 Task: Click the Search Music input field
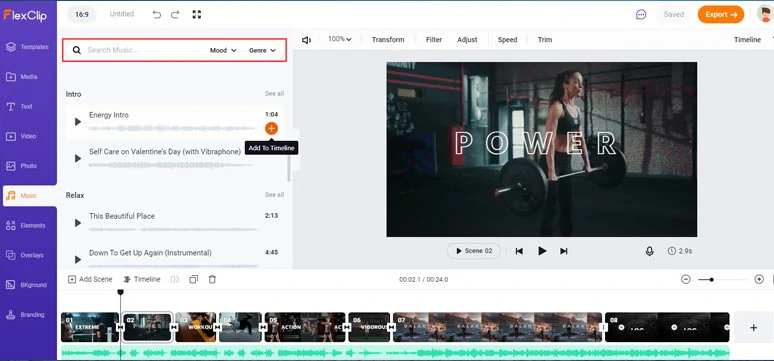(x=143, y=50)
